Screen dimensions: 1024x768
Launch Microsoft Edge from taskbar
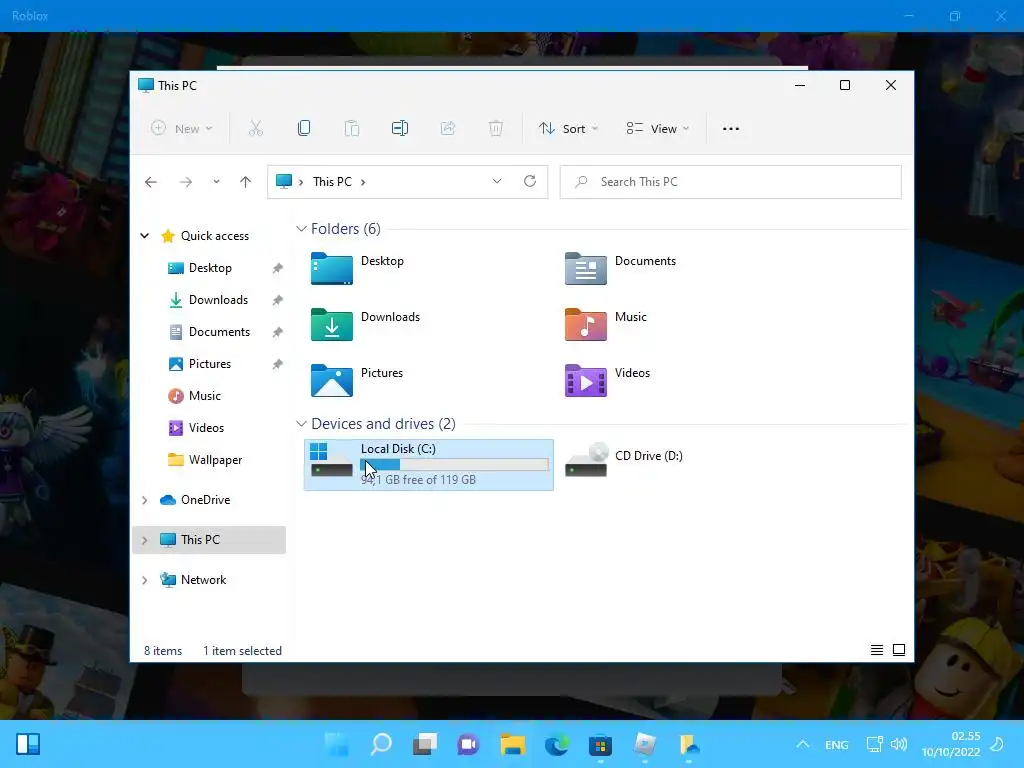pos(556,744)
